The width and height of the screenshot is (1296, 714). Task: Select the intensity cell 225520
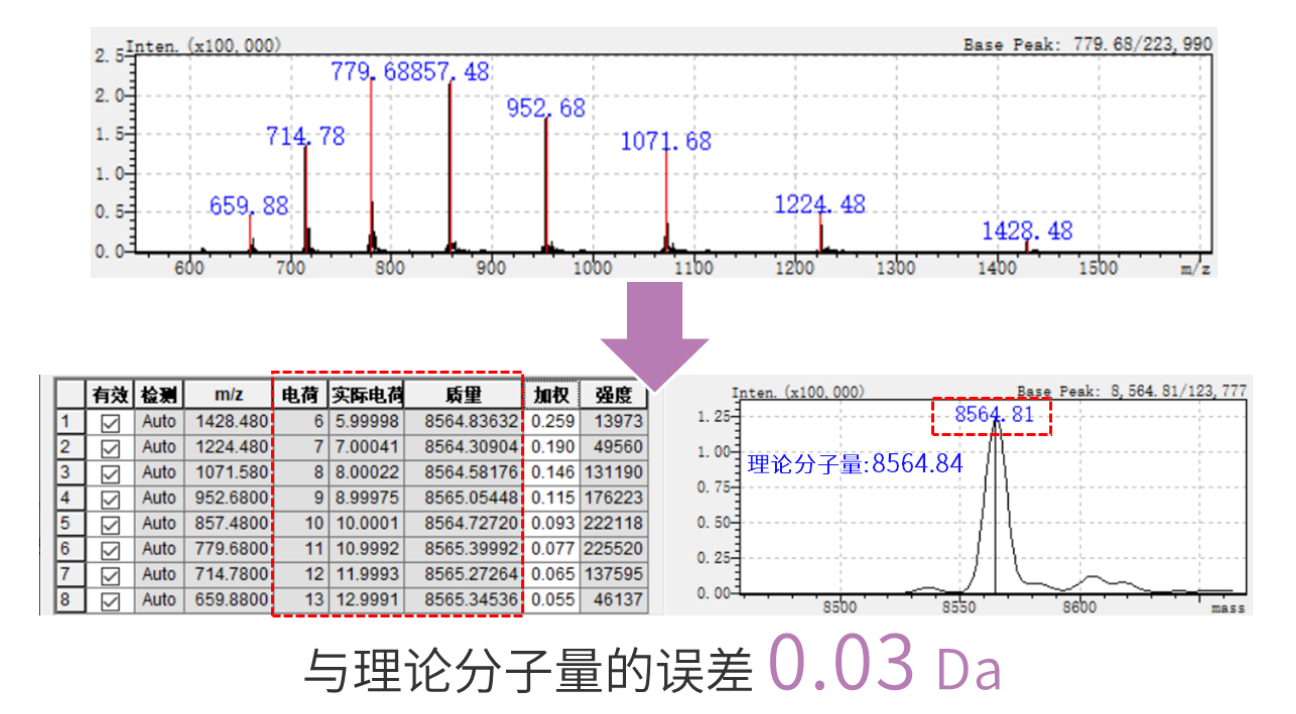tap(615, 549)
